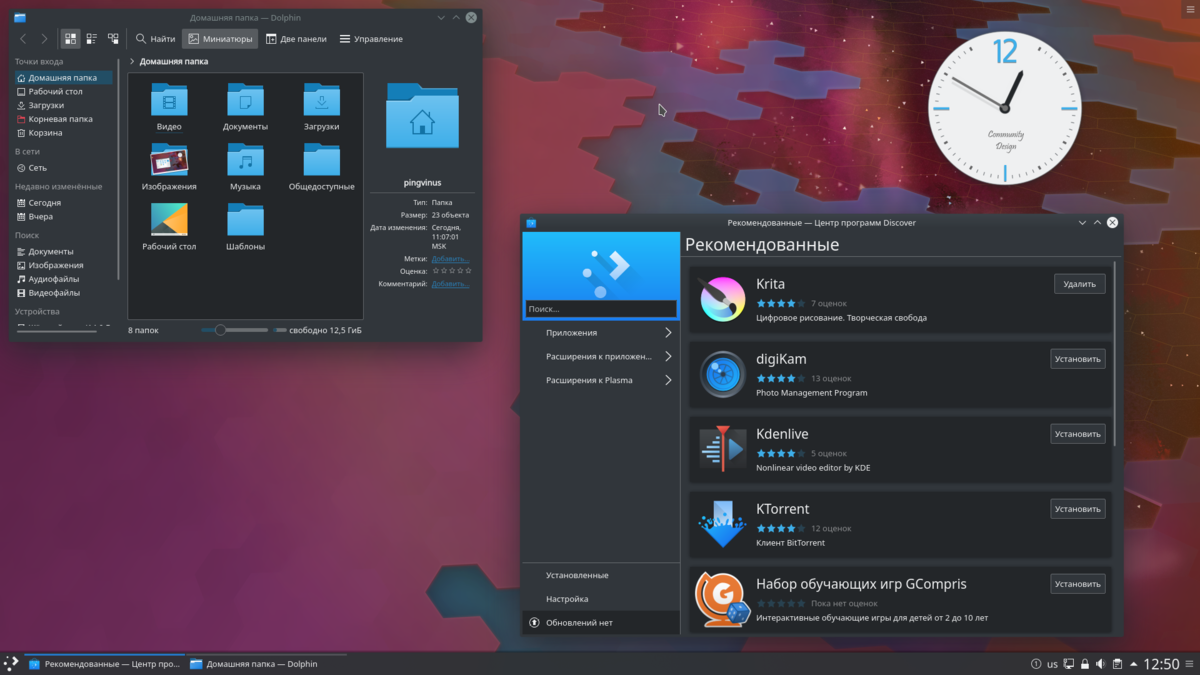Expand the Домашняя папка breadcrumb arrow

133,61
